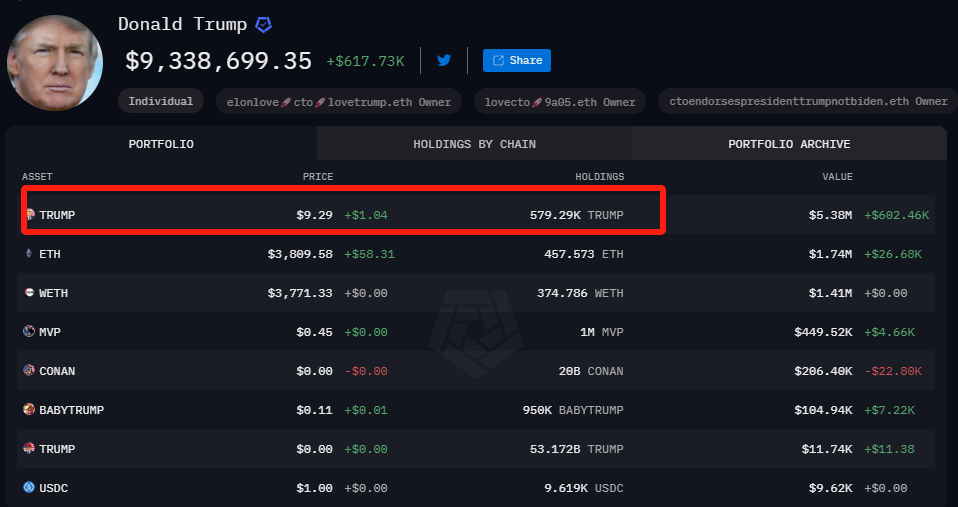The image size is (958, 507).
Task: Select the CONAN asset name
Action: click(57, 371)
